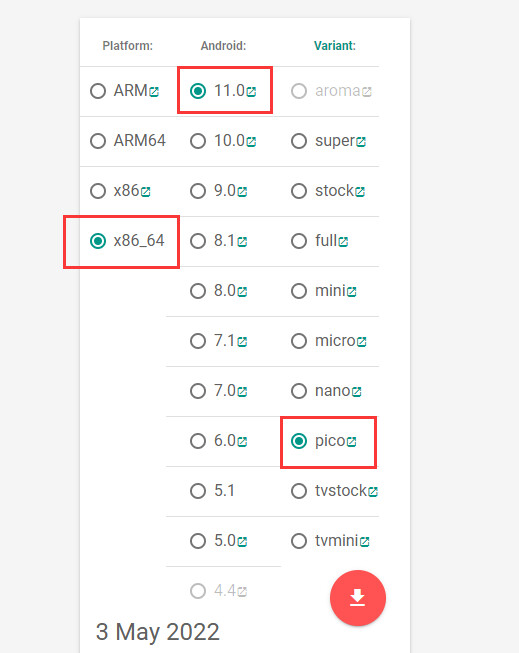This screenshot has width=519, height=653.
Task: Click the Platform column header
Action: point(127,45)
